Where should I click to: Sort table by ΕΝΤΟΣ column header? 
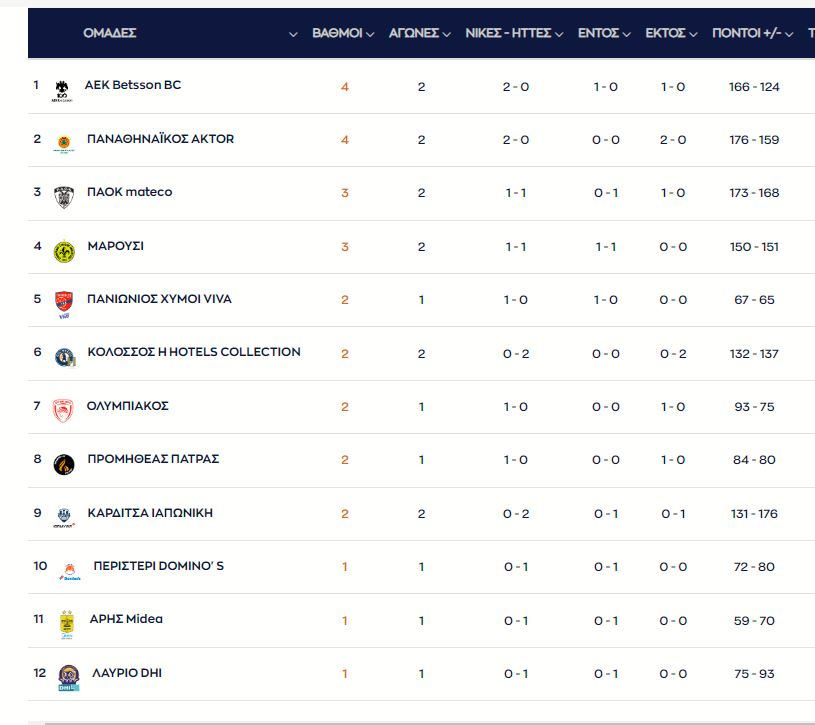pos(604,33)
